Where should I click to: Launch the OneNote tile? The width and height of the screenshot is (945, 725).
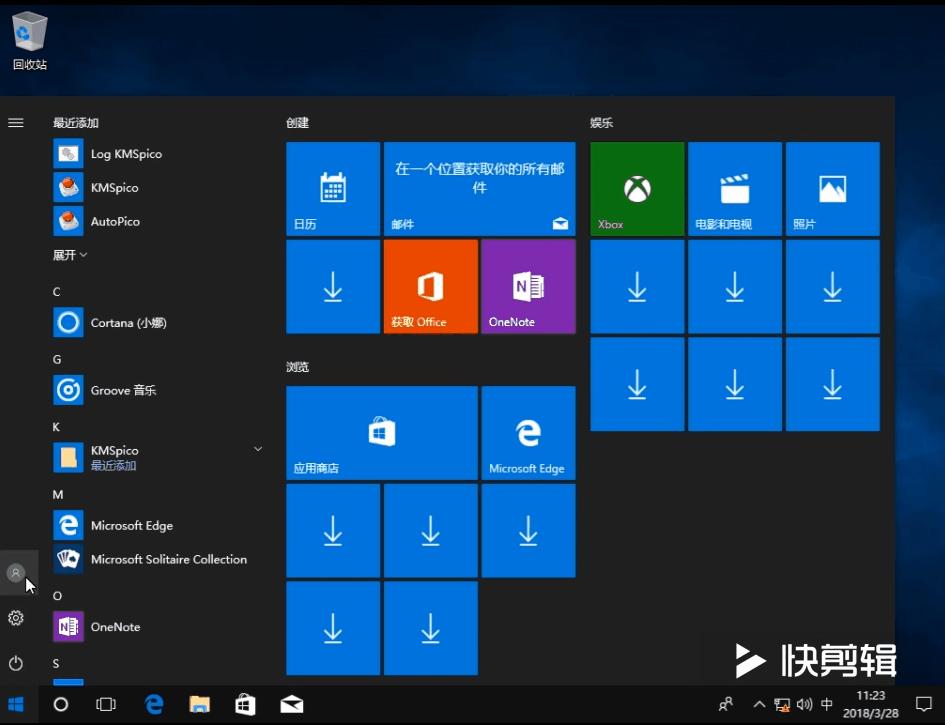(528, 286)
